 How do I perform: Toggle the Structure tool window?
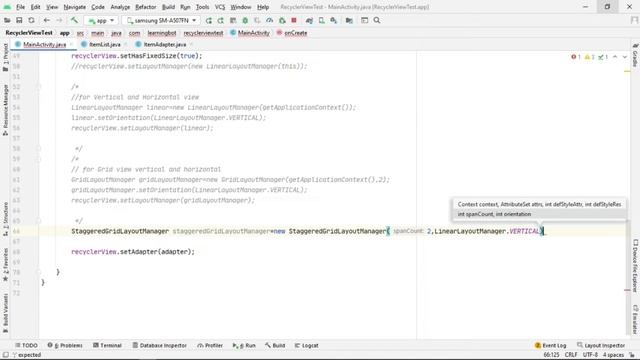click(x=5, y=219)
